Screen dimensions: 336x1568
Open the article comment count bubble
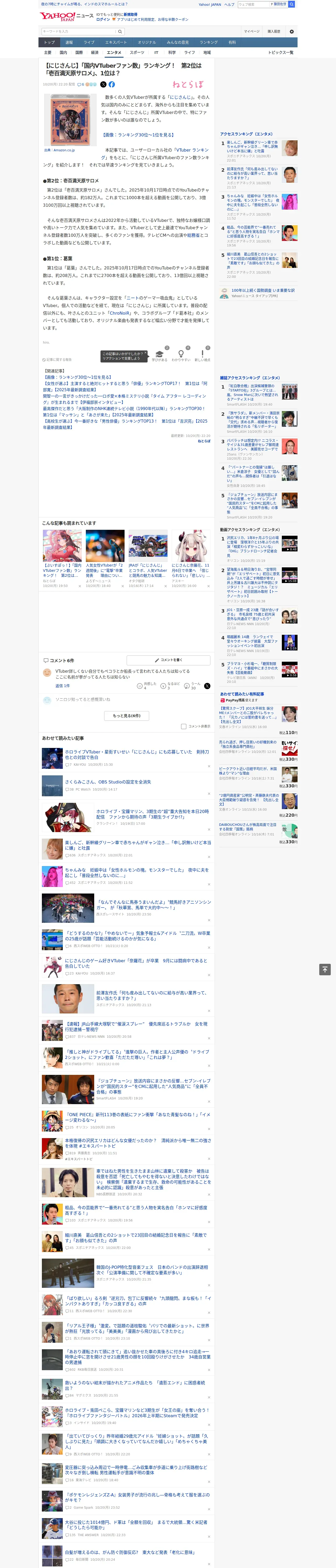coord(81,85)
